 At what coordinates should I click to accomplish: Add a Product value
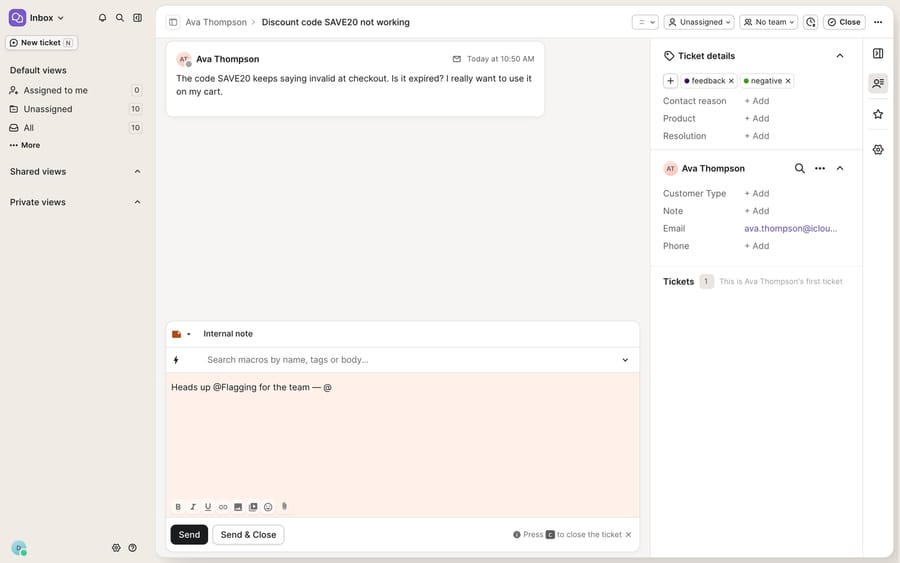pos(757,118)
